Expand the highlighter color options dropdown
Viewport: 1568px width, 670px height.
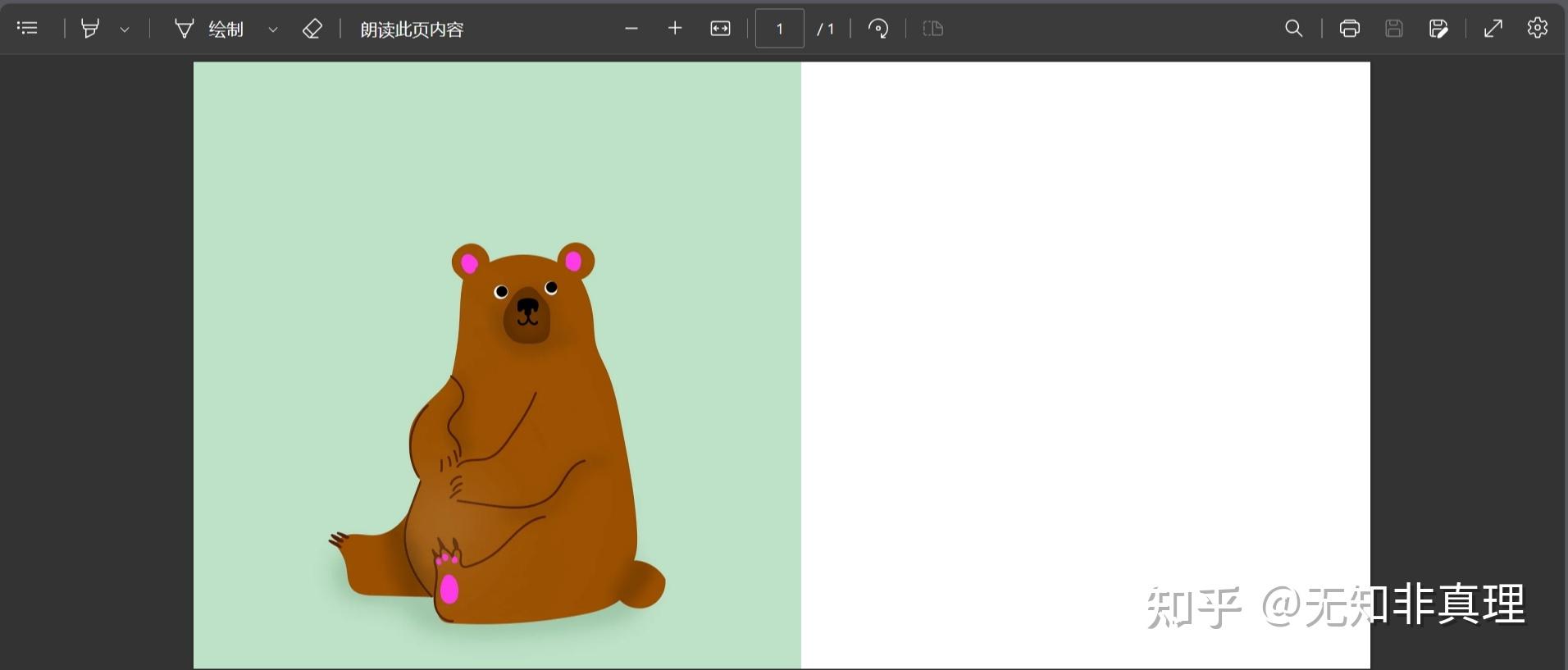tap(125, 30)
